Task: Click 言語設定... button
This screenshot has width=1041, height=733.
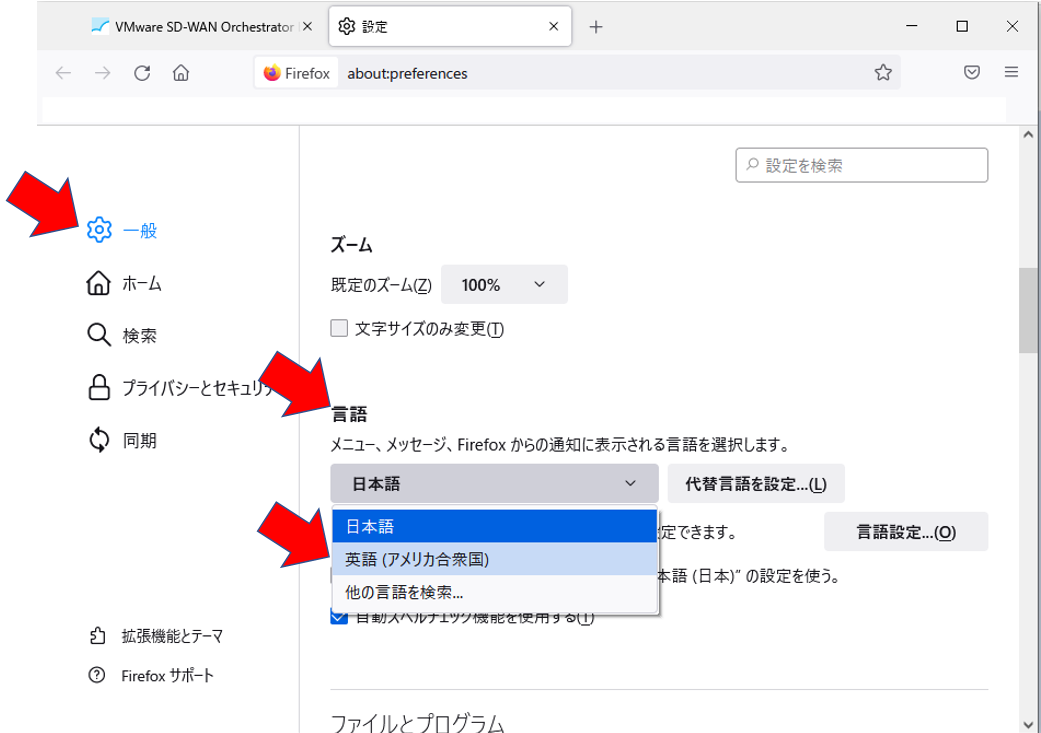Action: [x=906, y=531]
